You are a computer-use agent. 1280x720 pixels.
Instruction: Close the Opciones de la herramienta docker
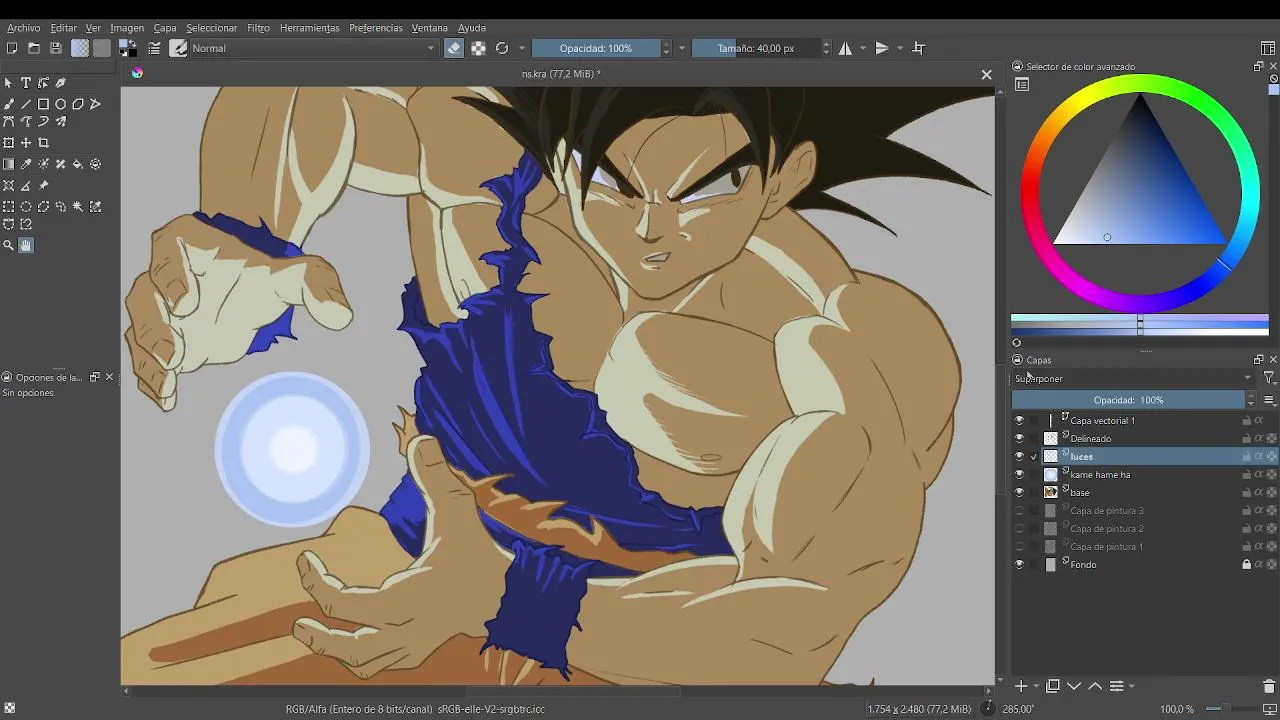point(109,377)
